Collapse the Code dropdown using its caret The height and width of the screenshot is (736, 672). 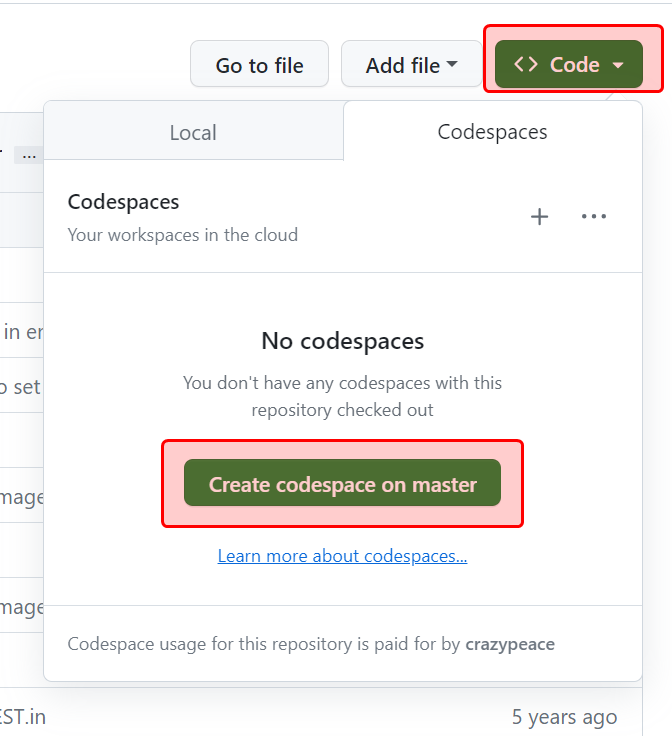point(618,65)
